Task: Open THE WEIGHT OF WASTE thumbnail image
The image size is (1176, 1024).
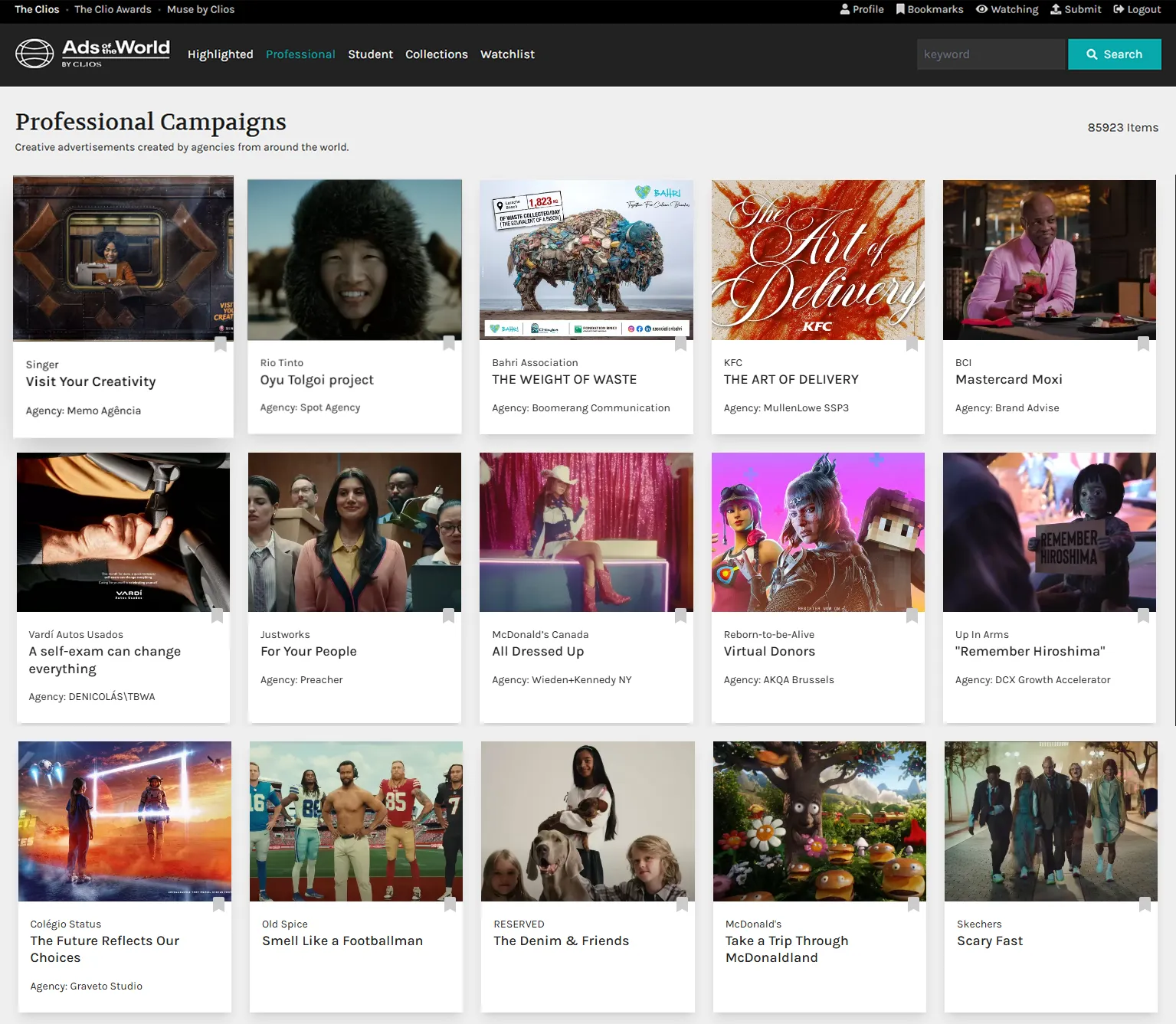Action: pyautogui.click(x=586, y=260)
